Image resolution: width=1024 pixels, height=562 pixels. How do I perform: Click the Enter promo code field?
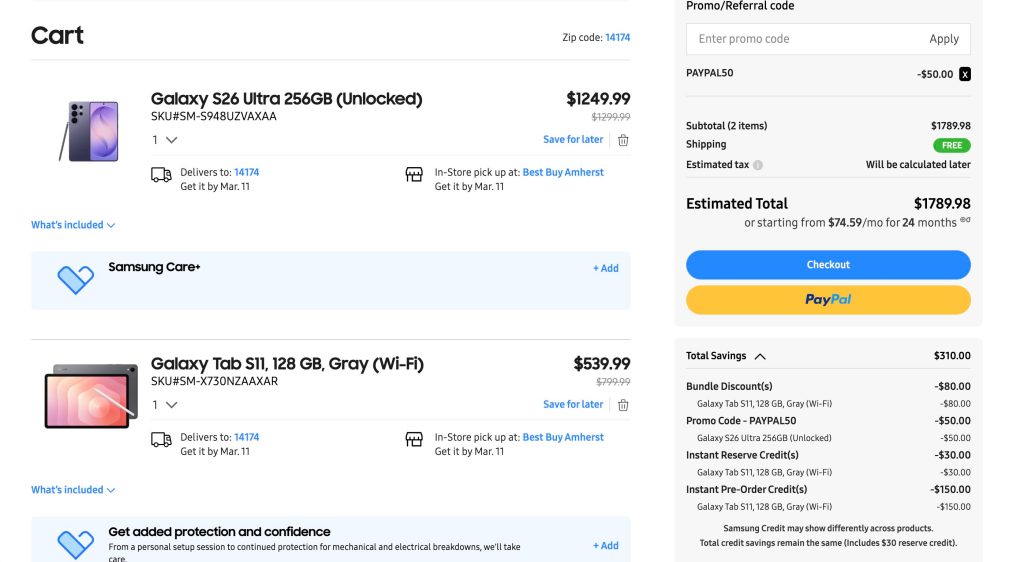coord(800,39)
